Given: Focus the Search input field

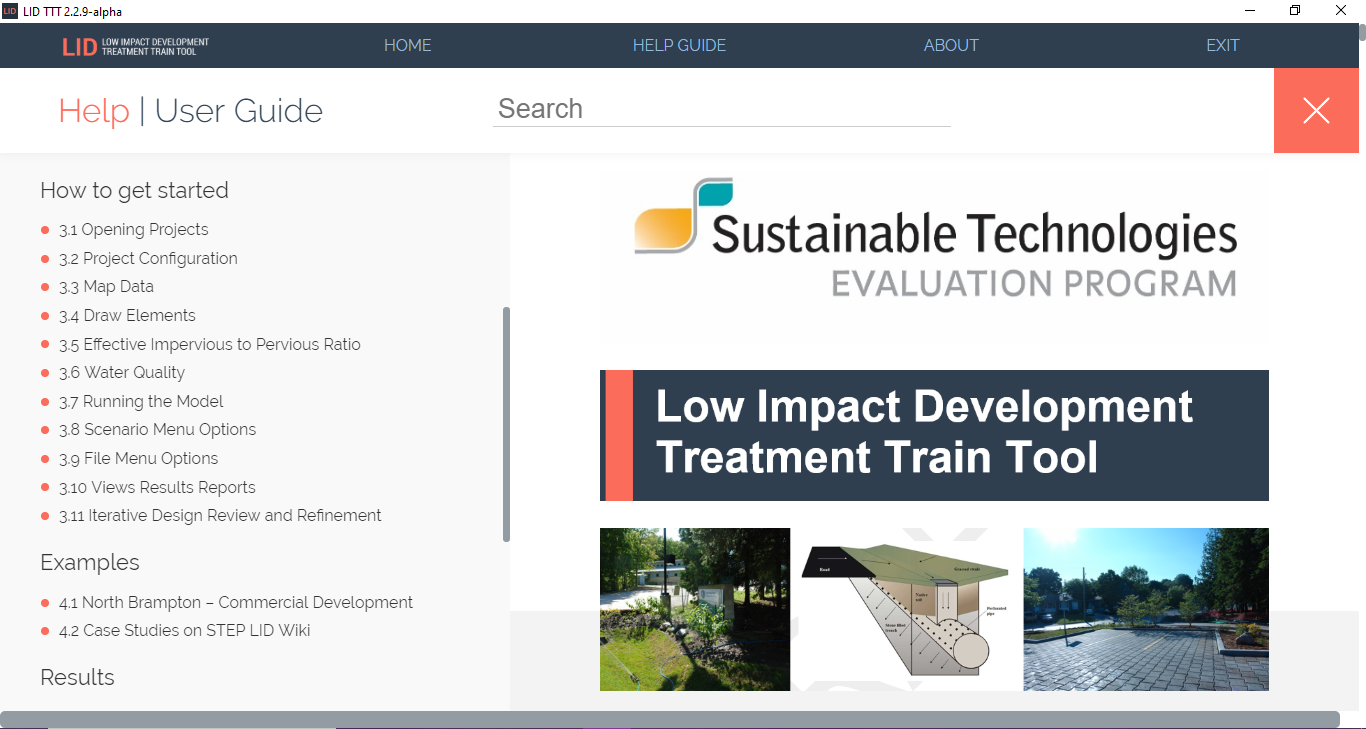Looking at the screenshot, I should (x=721, y=109).
